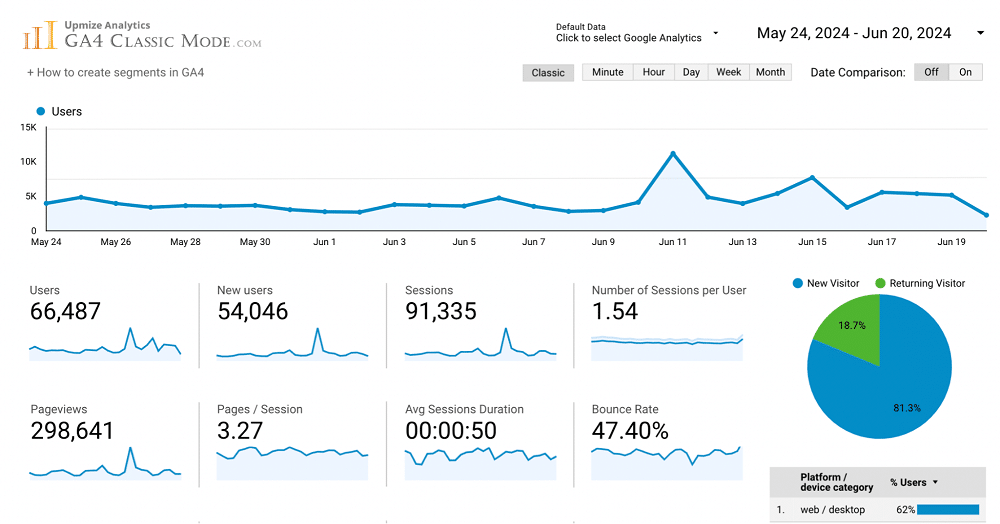Turn Date Comparison Off
Viewport: 1000px width, 524px height.
(931, 72)
